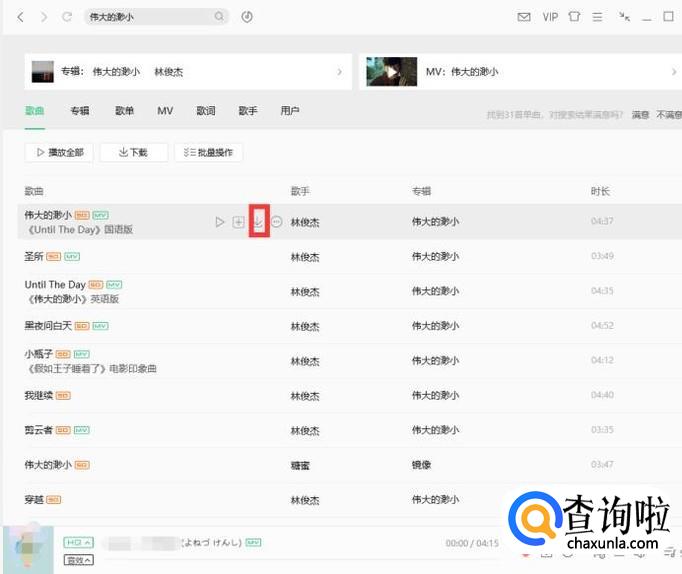The height and width of the screenshot is (574, 682).
Task: Open more options for first 伟大的渺小 row
Action: tap(277, 222)
